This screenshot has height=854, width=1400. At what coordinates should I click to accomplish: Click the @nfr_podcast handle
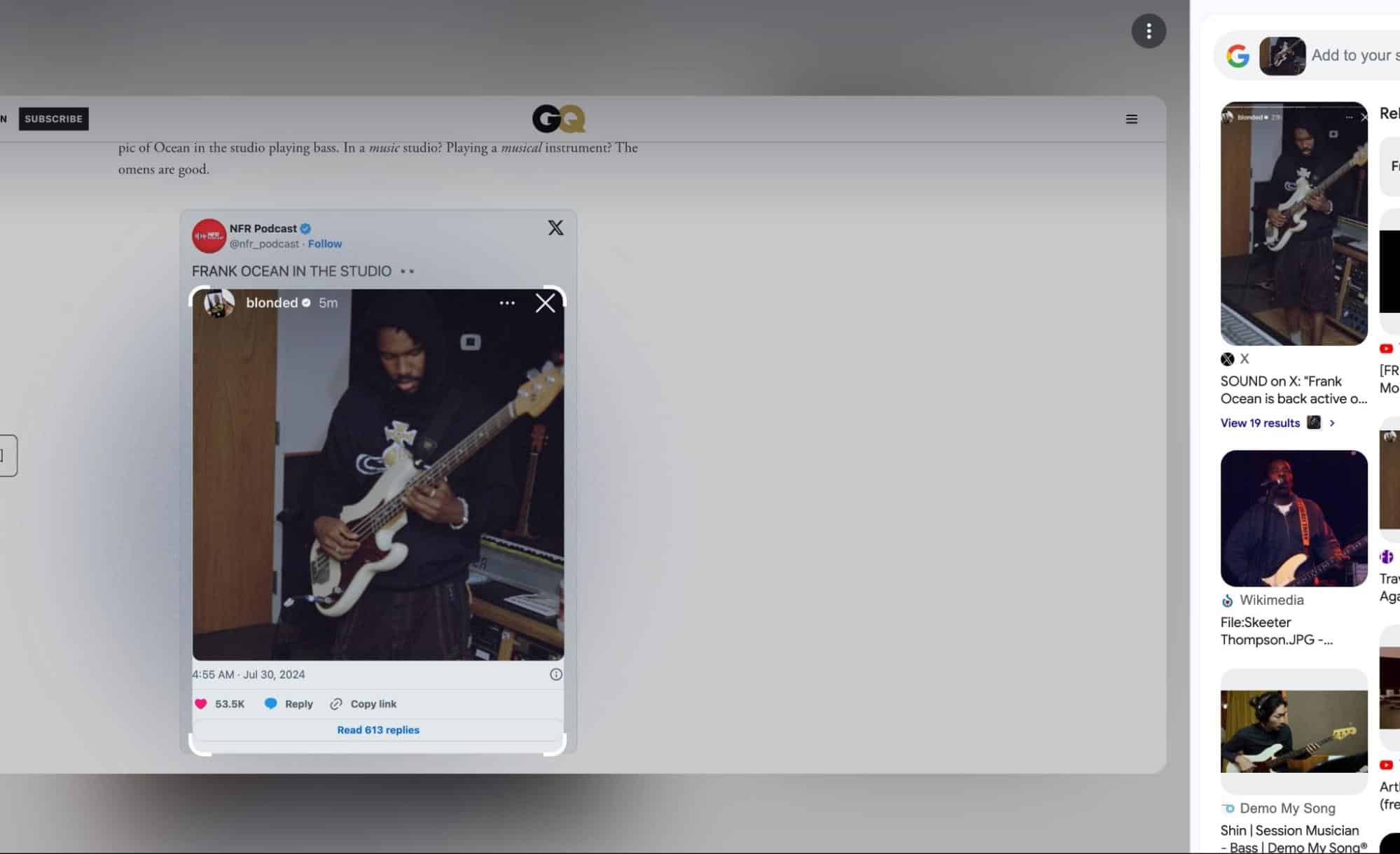click(264, 244)
